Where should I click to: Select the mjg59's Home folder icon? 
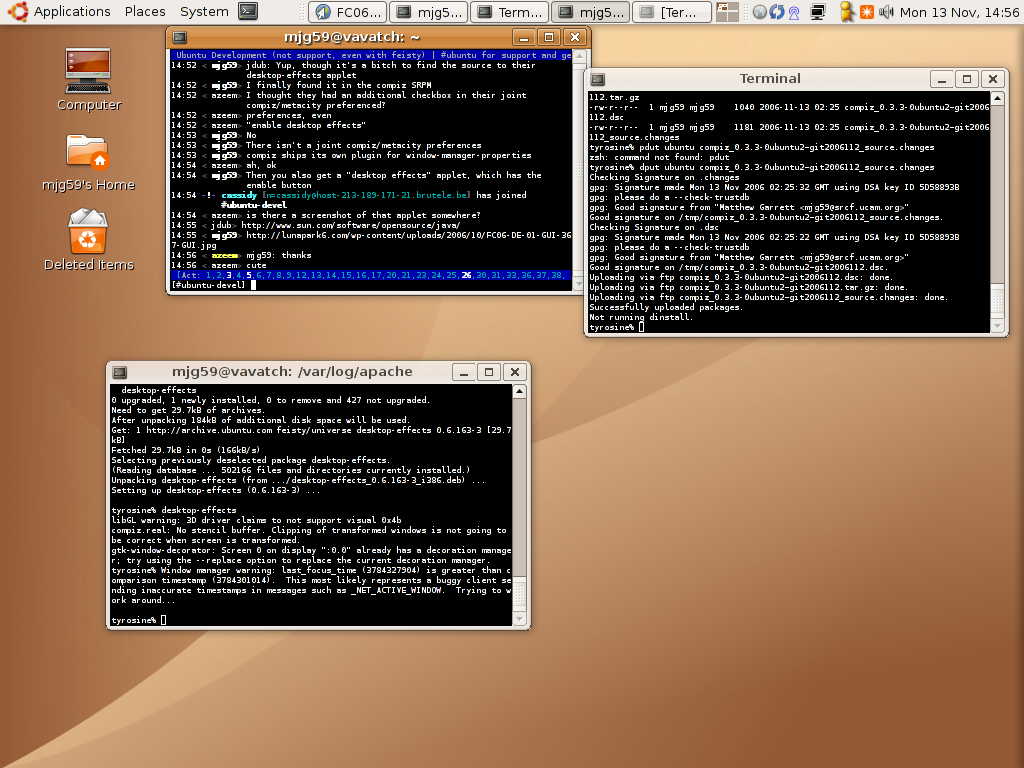tap(88, 152)
